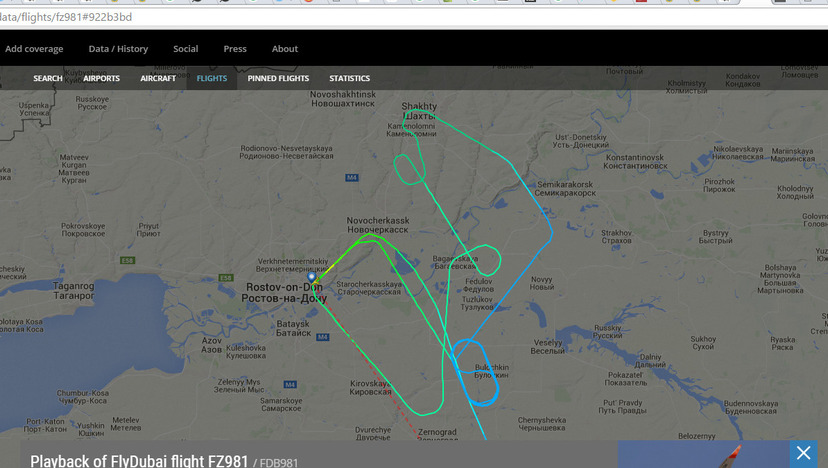This screenshot has width=828, height=468.
Task: Click the browser address bar URL
Action: click(x=66, y=17)
